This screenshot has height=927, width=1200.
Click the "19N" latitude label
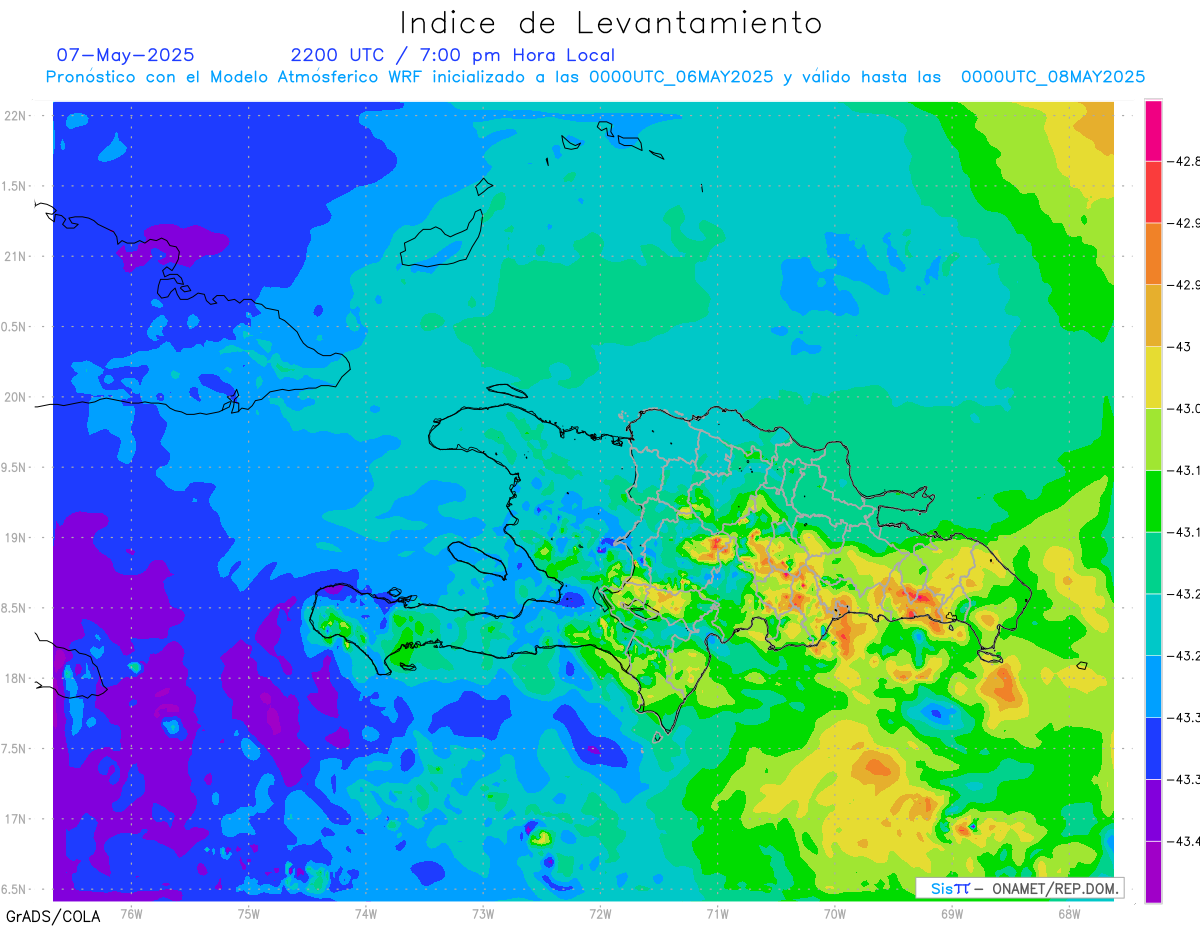point(16,538)
